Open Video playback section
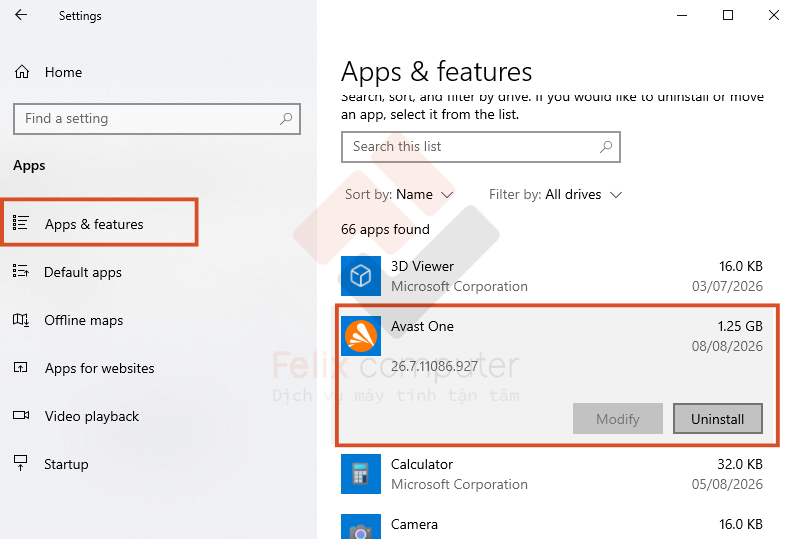The image size is (792, 539). [91, 416]
